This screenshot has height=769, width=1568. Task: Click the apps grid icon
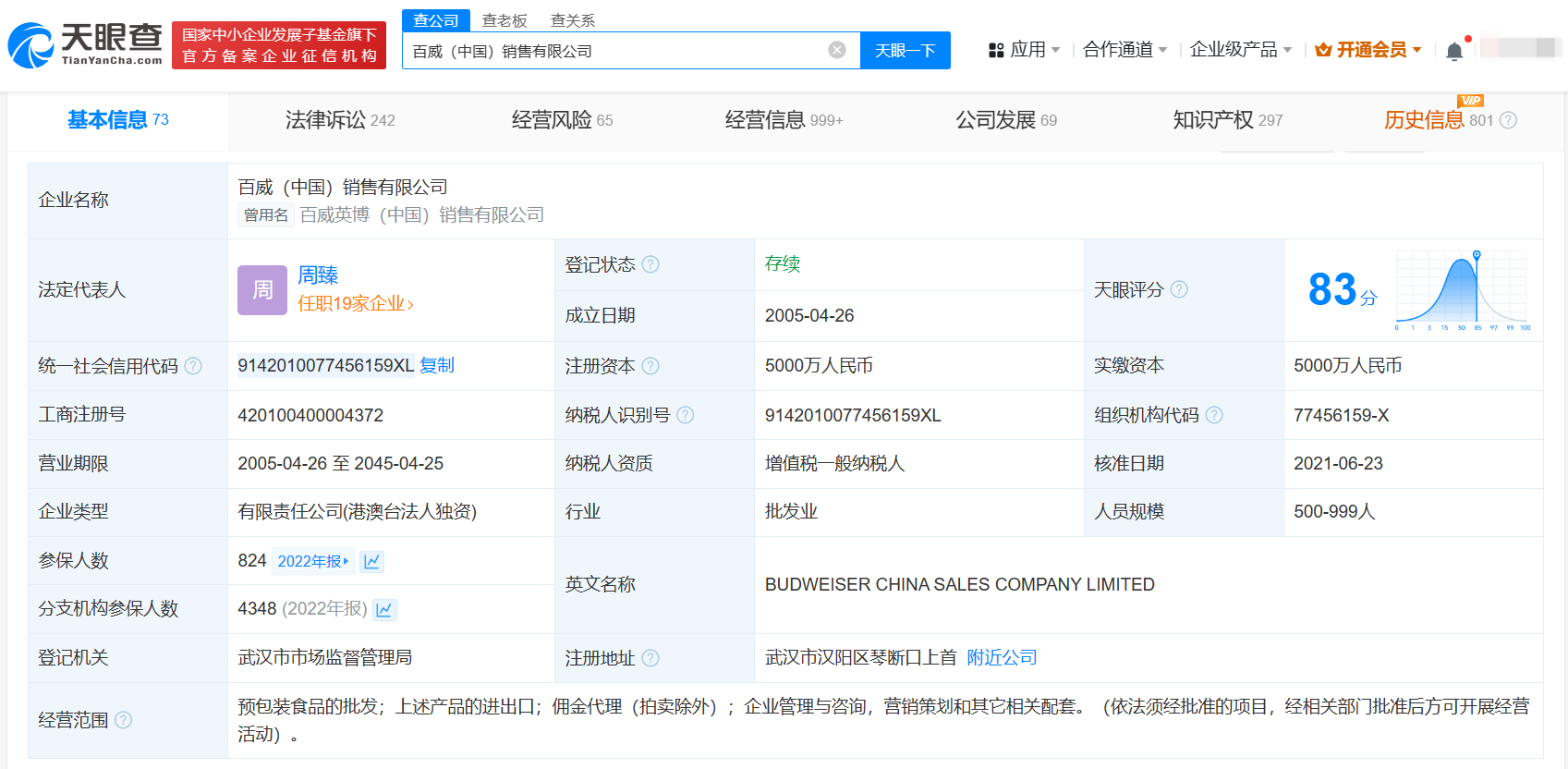(x=996, y=50)
